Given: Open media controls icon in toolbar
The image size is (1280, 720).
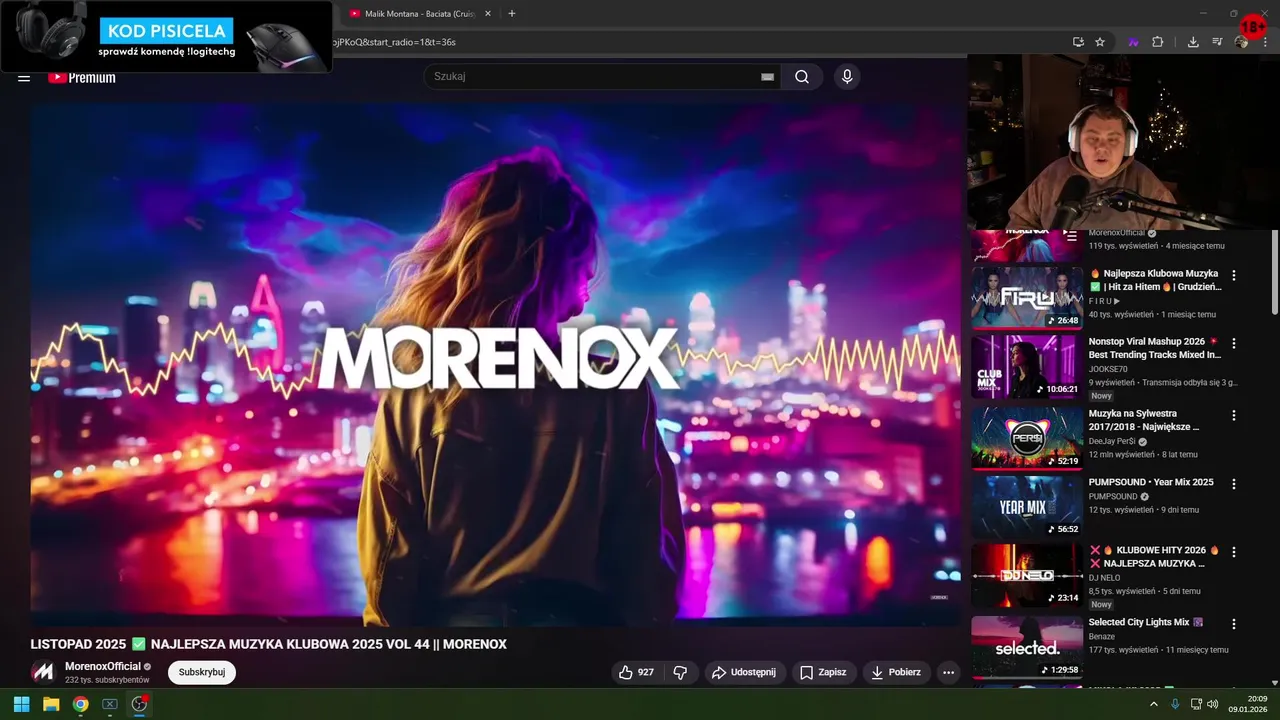Looking at the screenshot, I should pos(1217,42).
